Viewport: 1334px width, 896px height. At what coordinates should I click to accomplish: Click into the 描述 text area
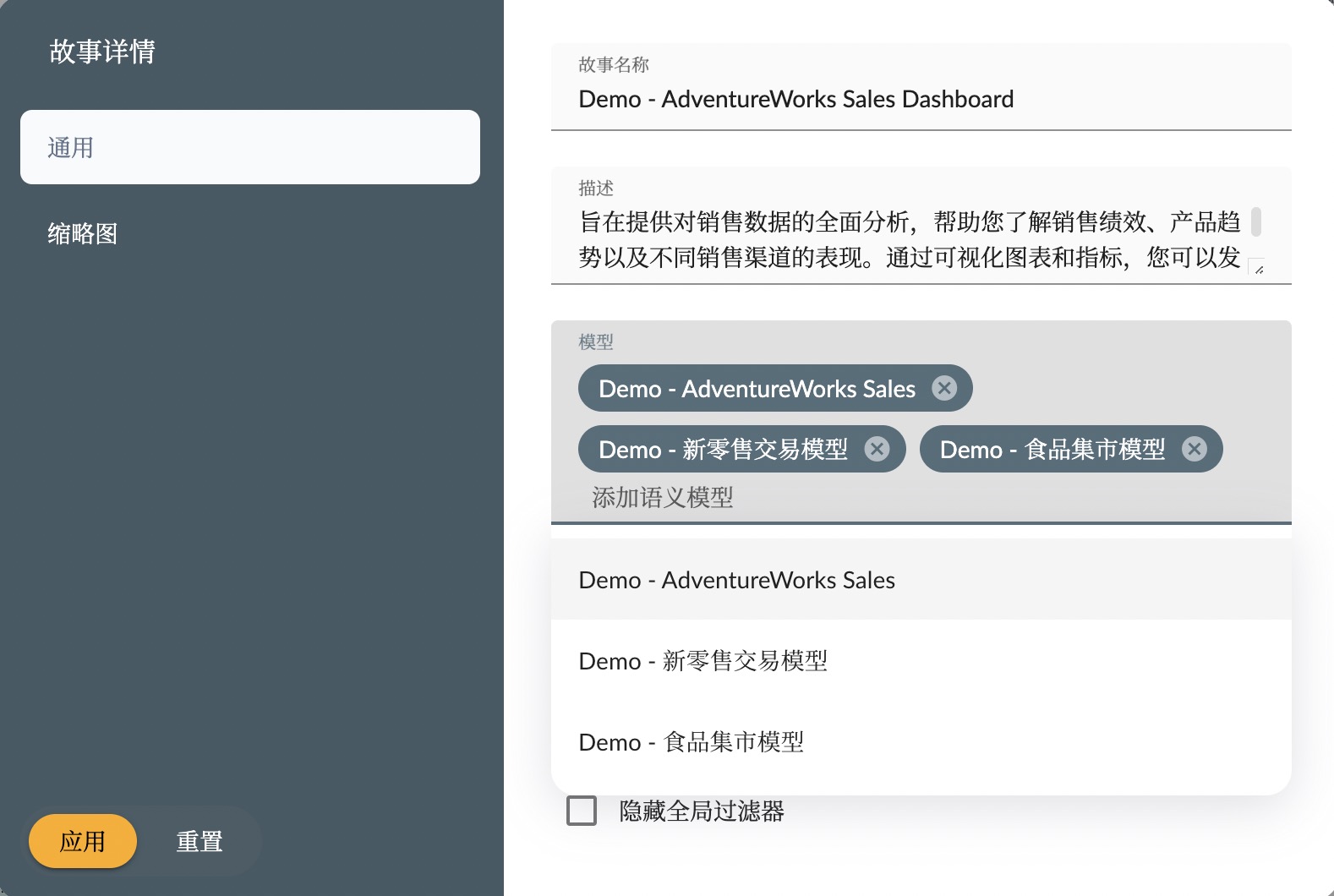(x=908, y=239)
